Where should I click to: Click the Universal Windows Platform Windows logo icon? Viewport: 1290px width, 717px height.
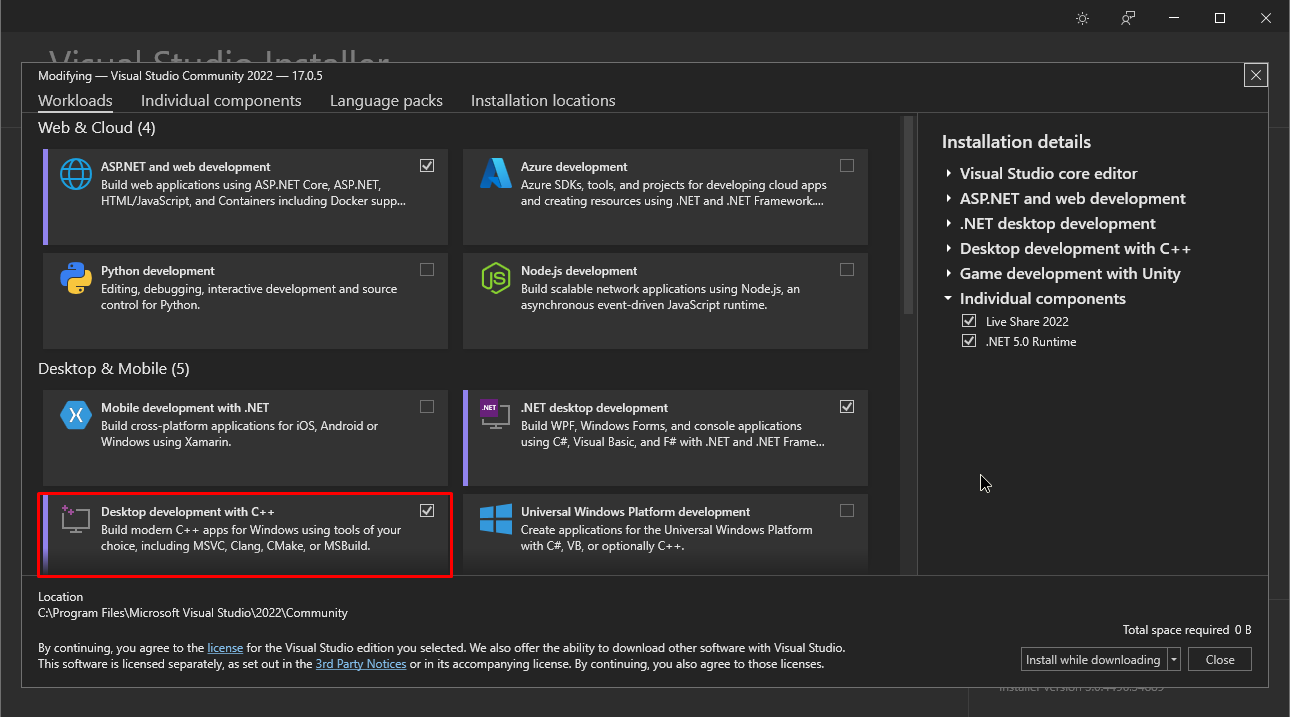(x=496, y=519)
